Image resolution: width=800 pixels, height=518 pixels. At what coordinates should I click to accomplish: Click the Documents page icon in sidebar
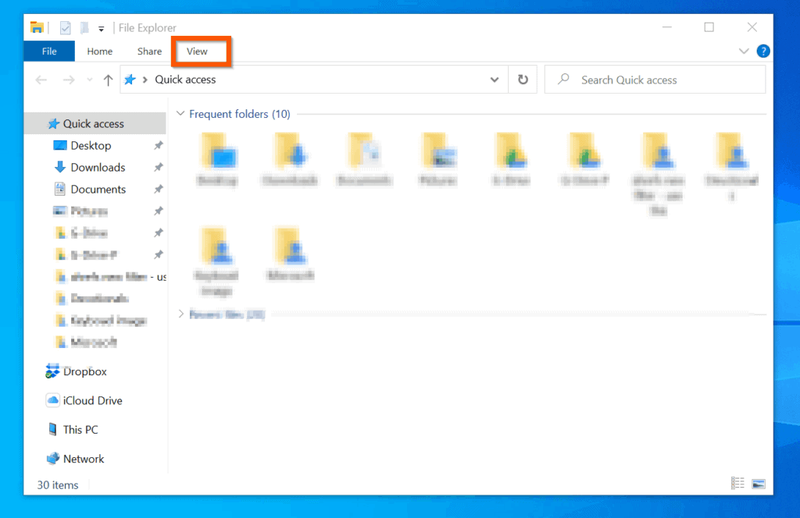[60, 189]
